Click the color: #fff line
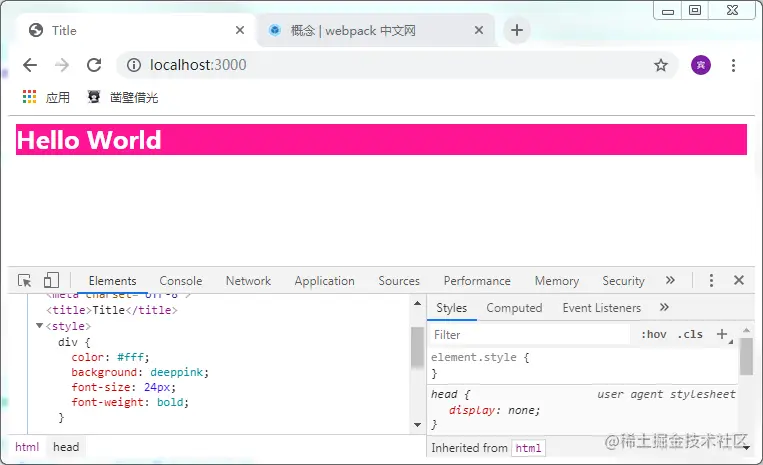Image resolution: width=763 pixels, height=465 pixels. [110, 358]
